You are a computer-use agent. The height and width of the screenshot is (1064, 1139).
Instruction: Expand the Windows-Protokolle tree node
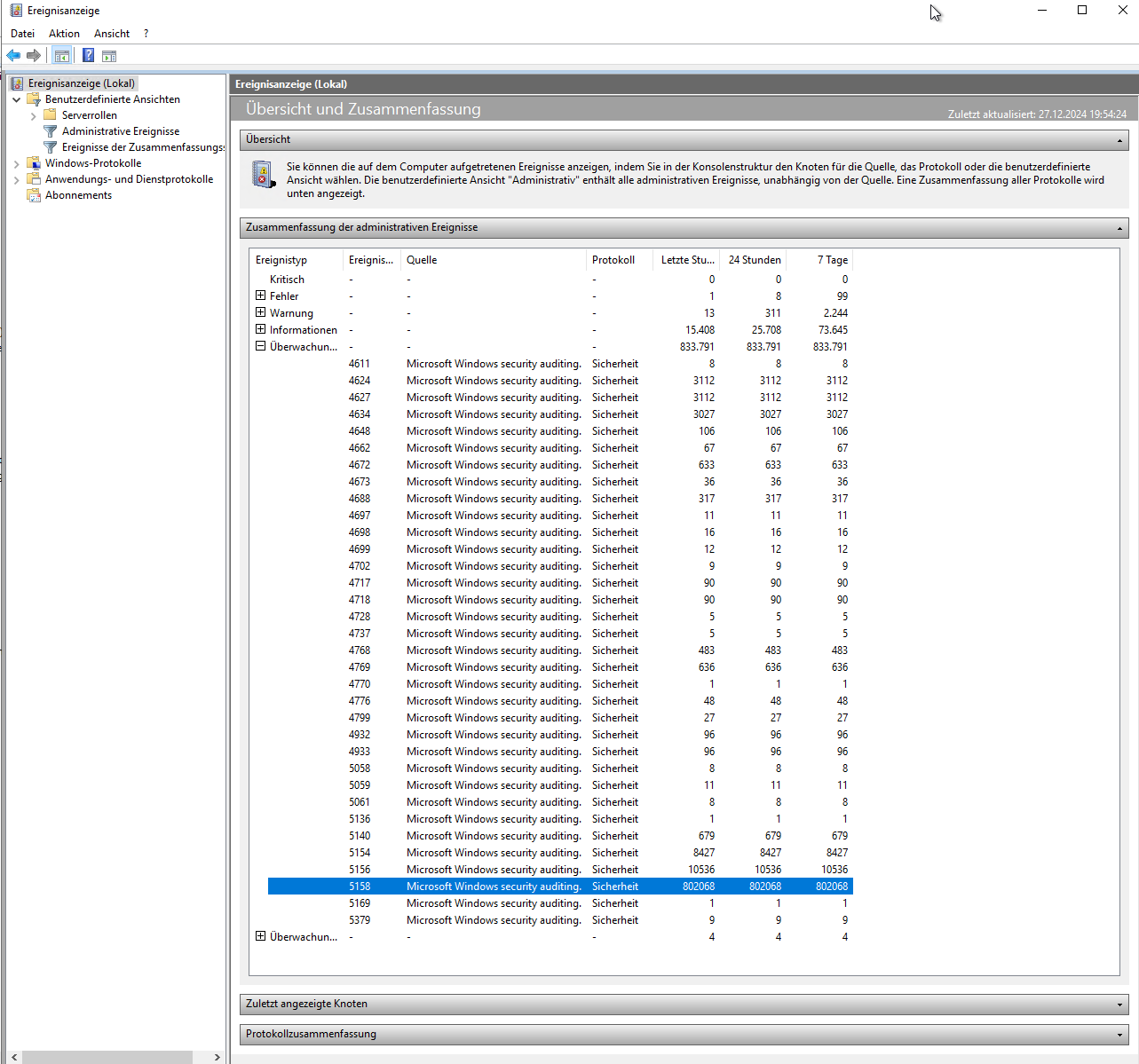click(16, 163)
